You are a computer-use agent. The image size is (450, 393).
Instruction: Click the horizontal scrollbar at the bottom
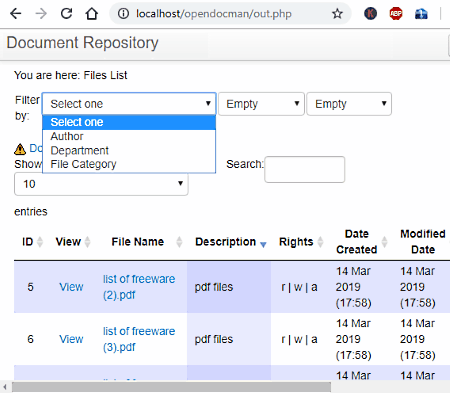(171, 387)
